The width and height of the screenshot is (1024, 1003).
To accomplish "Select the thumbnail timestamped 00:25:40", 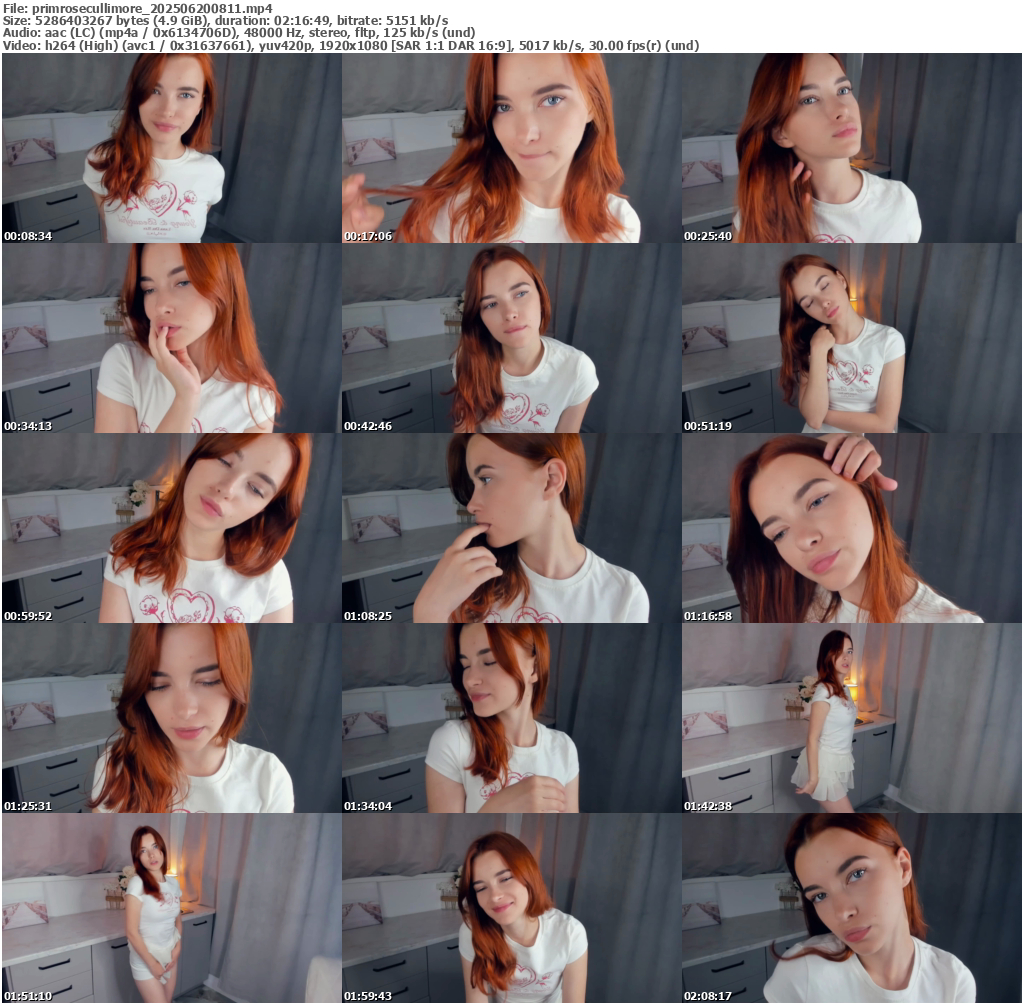I will click(852, 148).
